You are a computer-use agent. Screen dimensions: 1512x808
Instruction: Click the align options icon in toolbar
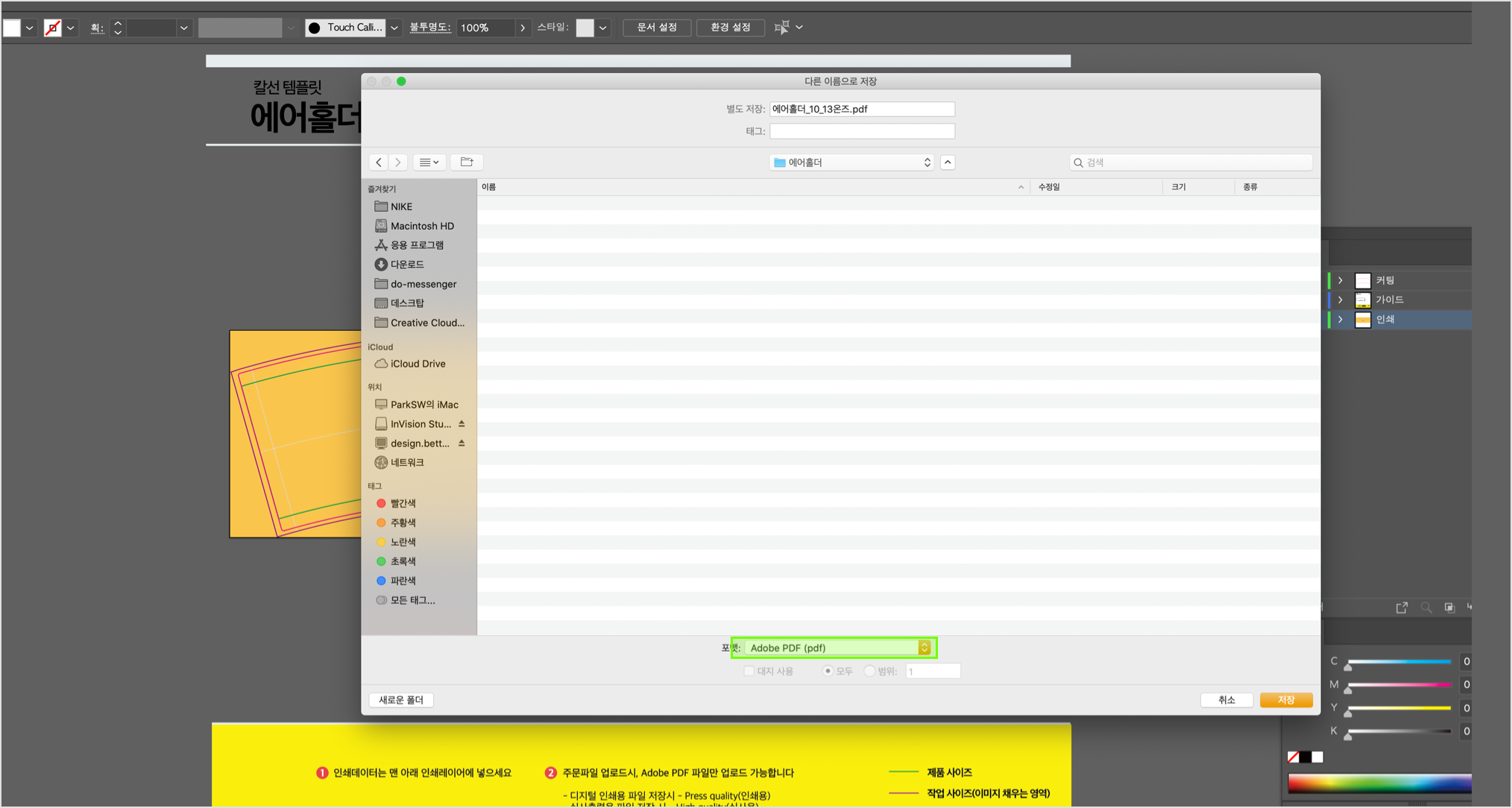click(782, 28)
